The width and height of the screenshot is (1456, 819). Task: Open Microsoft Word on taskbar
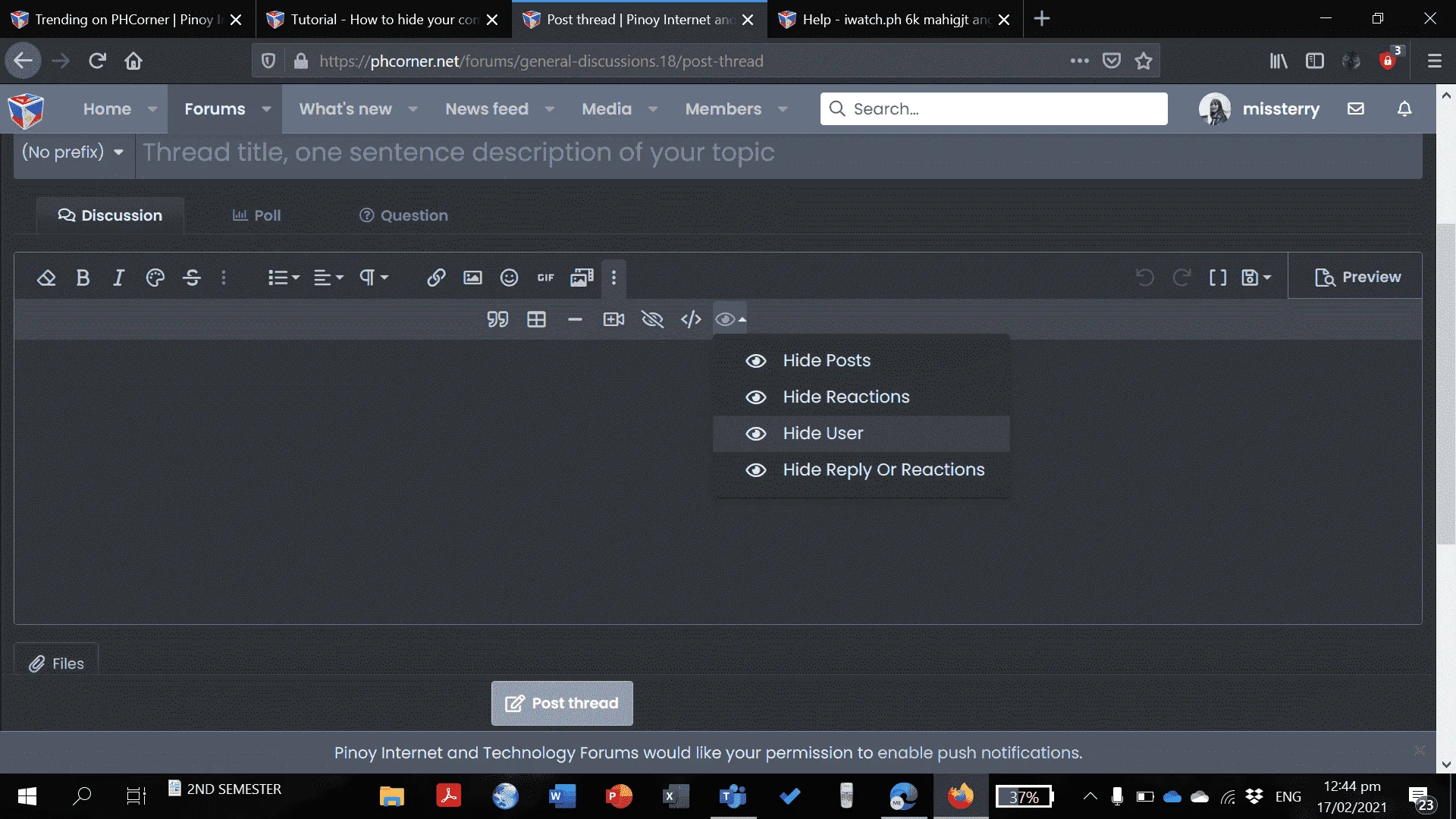pos(562,796)
